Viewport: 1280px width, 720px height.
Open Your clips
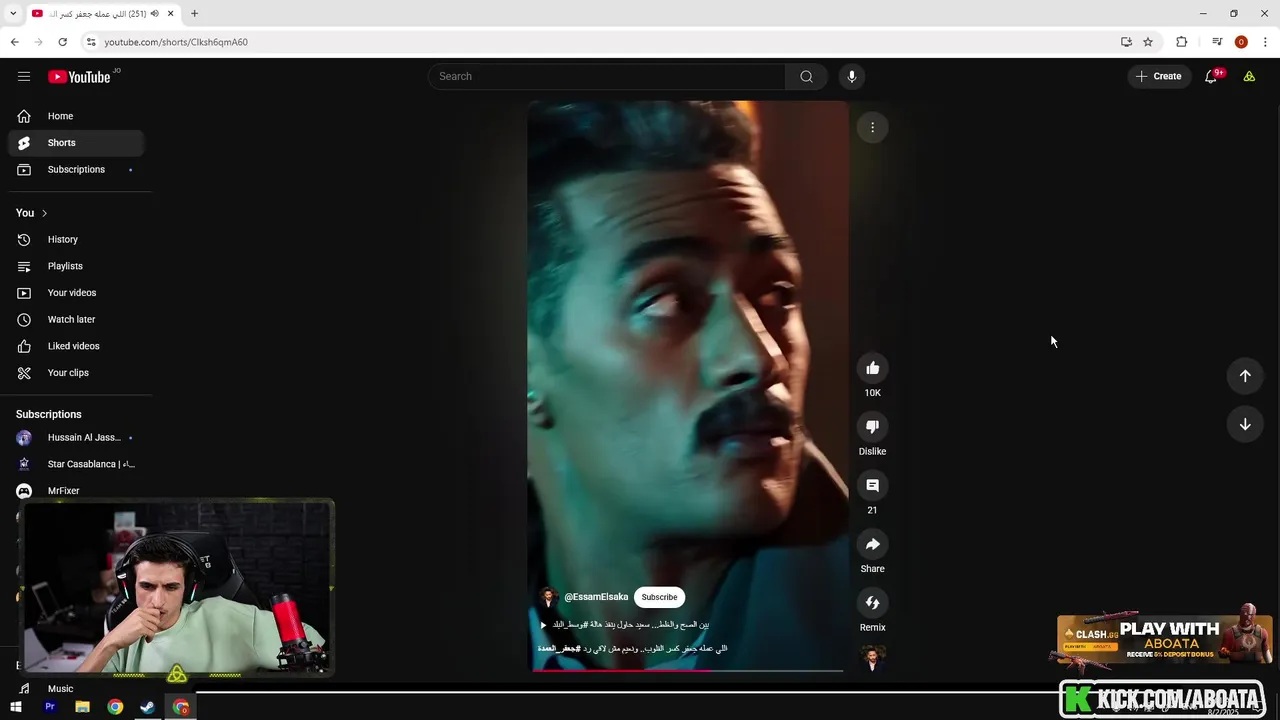coord(76,373)
